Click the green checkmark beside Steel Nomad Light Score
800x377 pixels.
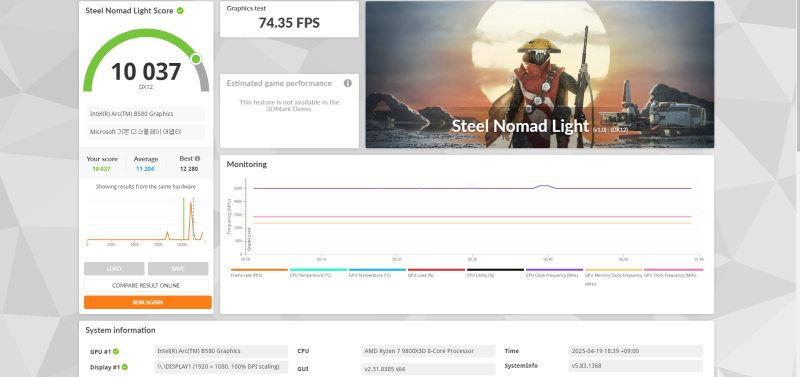[180, 10]
